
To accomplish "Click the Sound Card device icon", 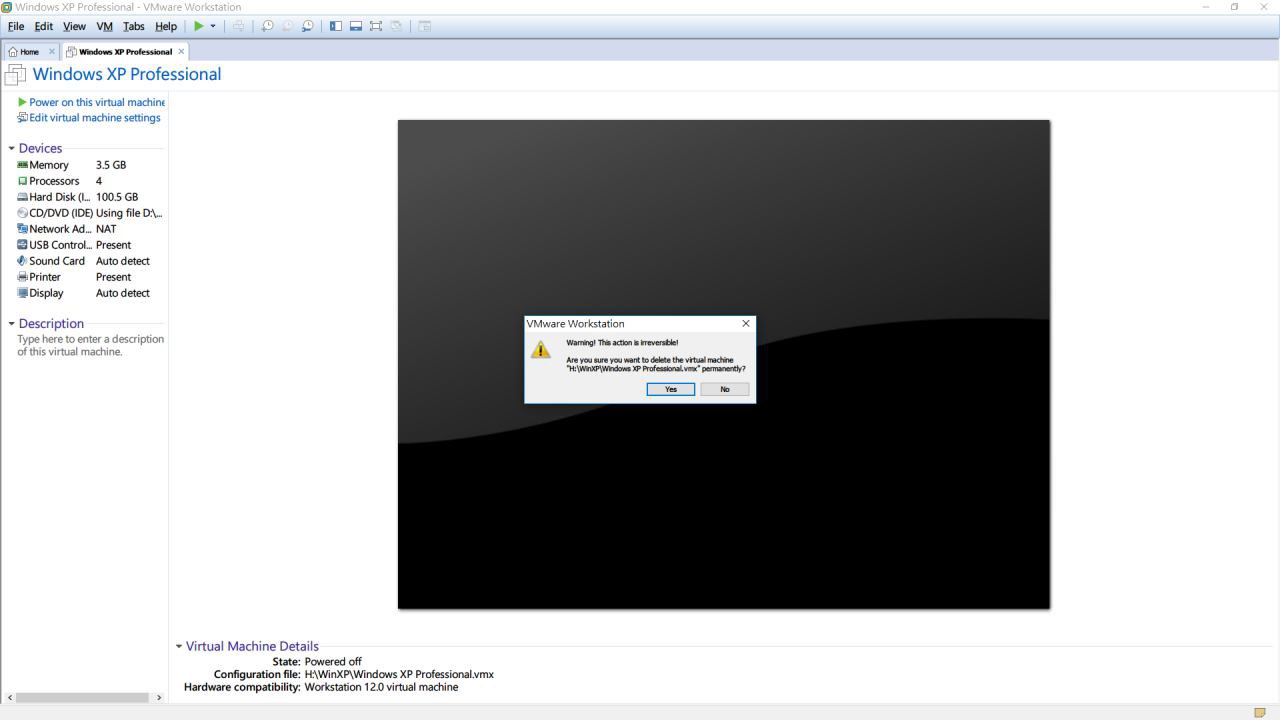I will (22, 261).
